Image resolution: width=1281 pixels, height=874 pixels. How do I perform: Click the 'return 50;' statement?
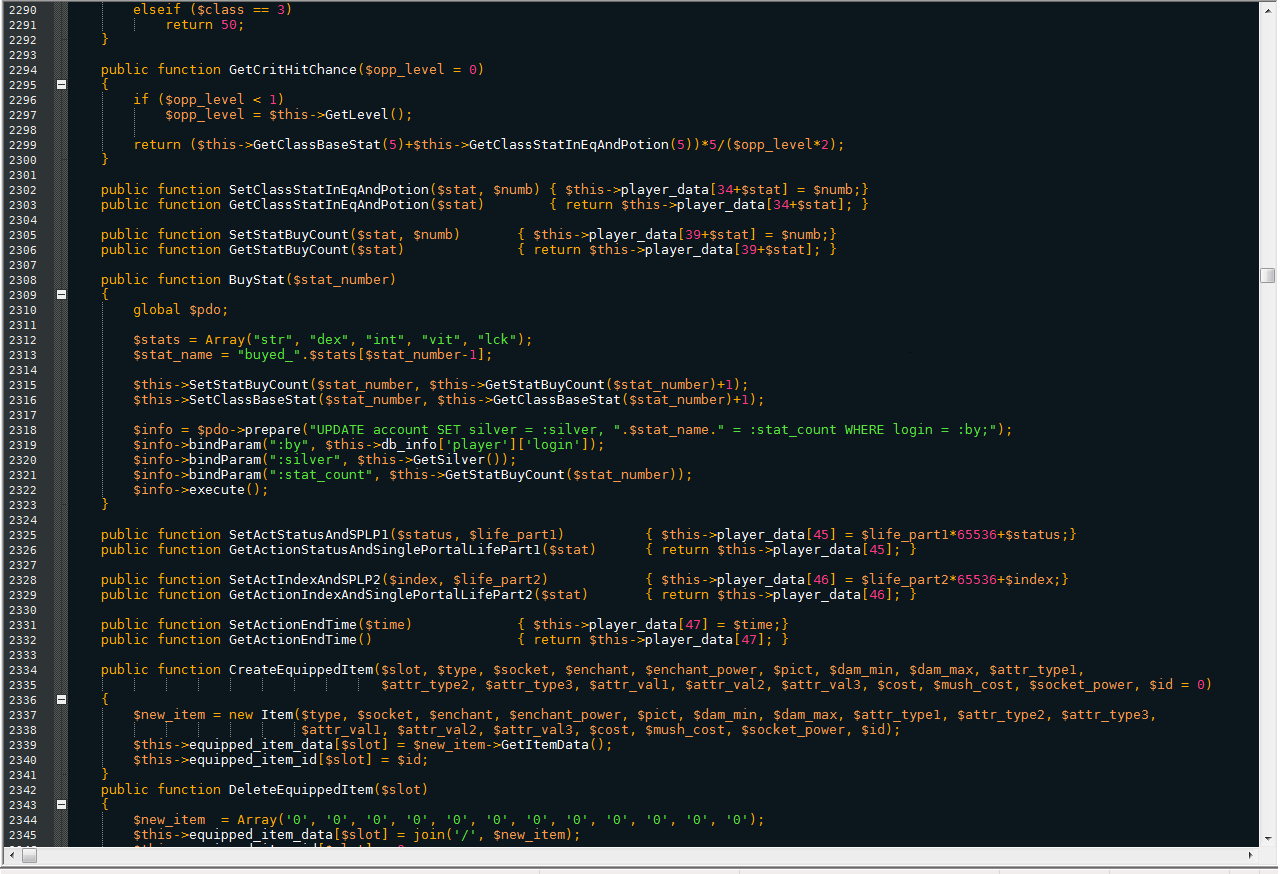click(205, 25)
